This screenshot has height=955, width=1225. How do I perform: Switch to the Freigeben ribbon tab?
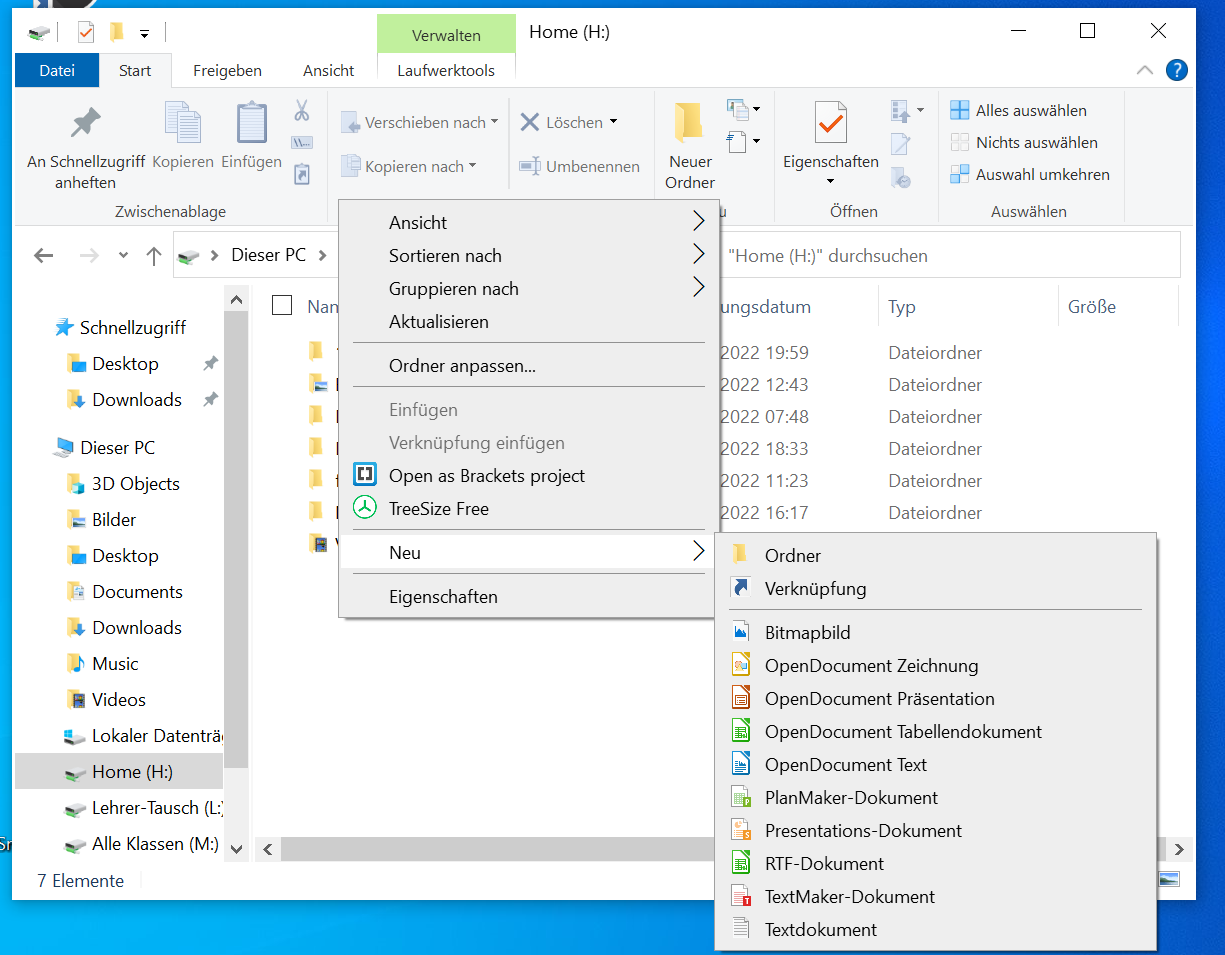click(x=227, y=70)
